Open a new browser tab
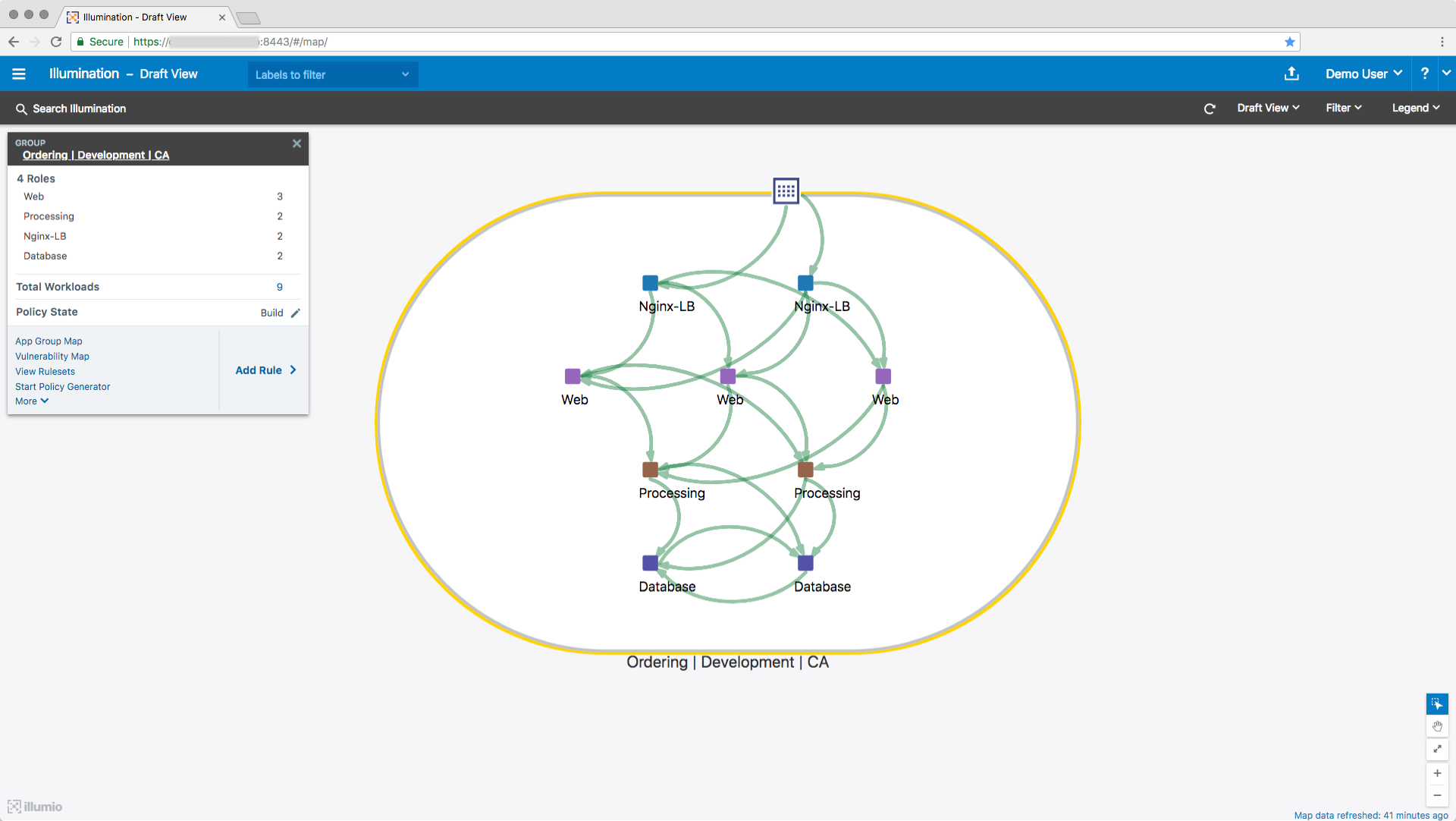 tap(248, 17)
